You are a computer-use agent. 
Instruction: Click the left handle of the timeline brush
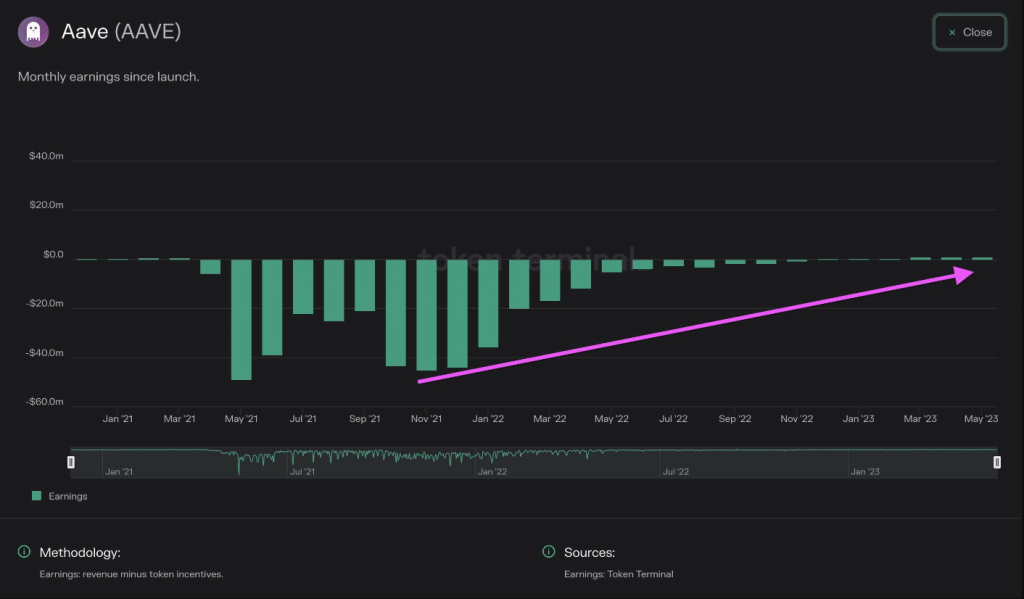[71, 462]
